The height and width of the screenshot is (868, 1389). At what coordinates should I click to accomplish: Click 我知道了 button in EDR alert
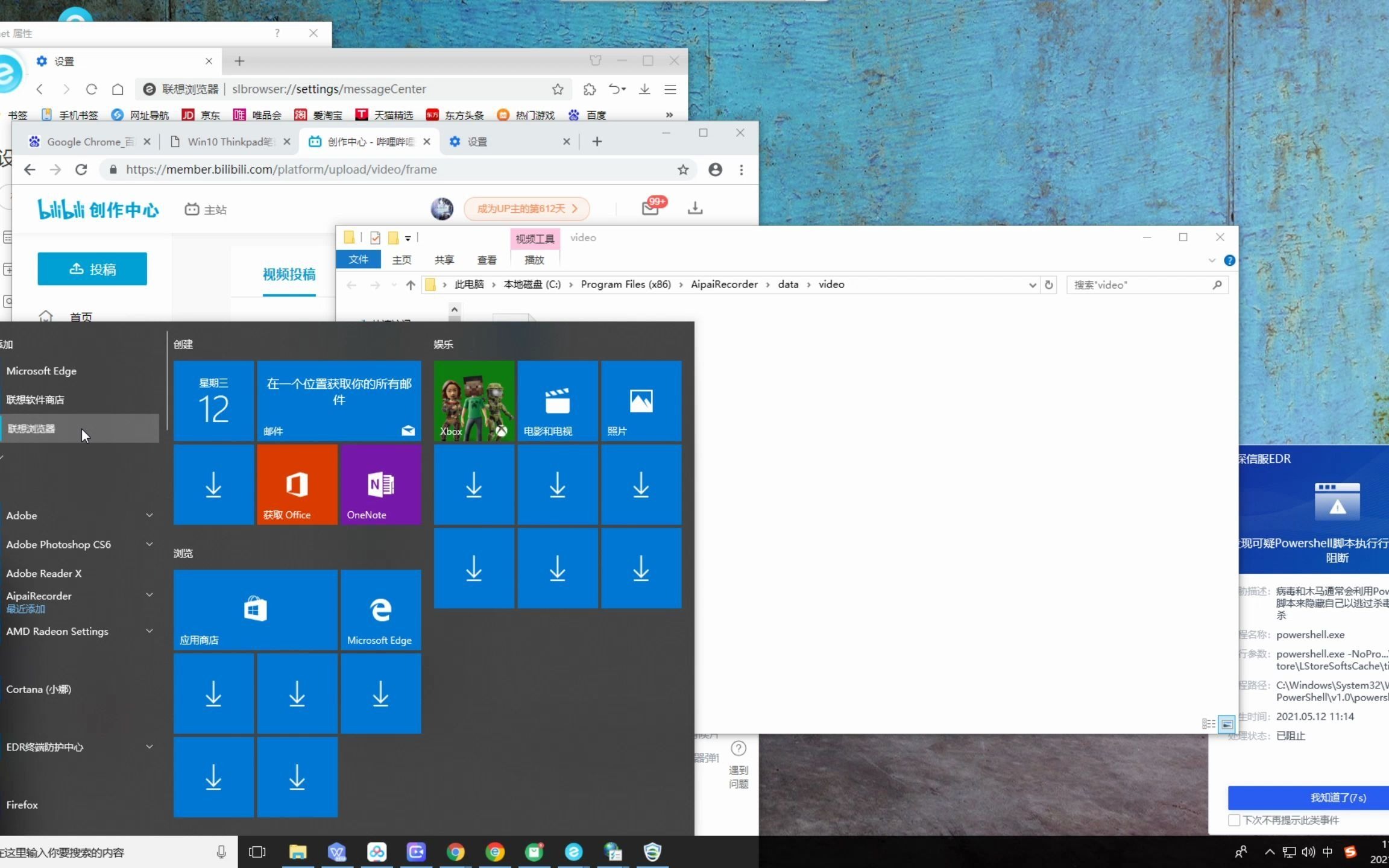[x=1309, y=797]
